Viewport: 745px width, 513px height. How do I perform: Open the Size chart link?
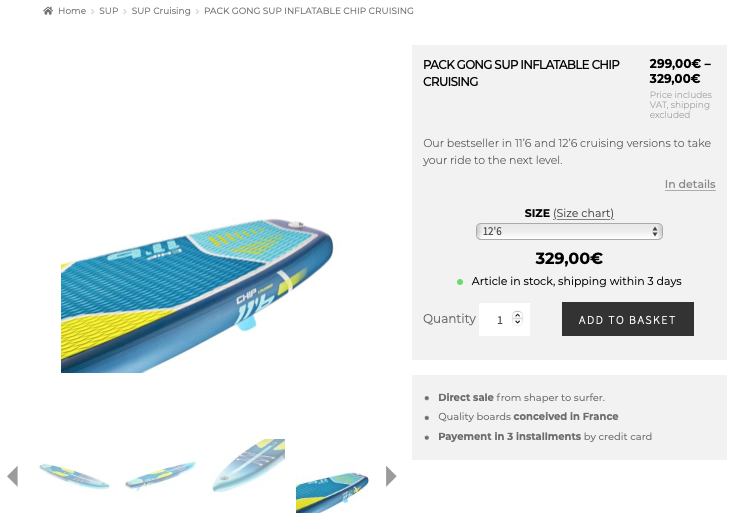click(x=583, y=213)
